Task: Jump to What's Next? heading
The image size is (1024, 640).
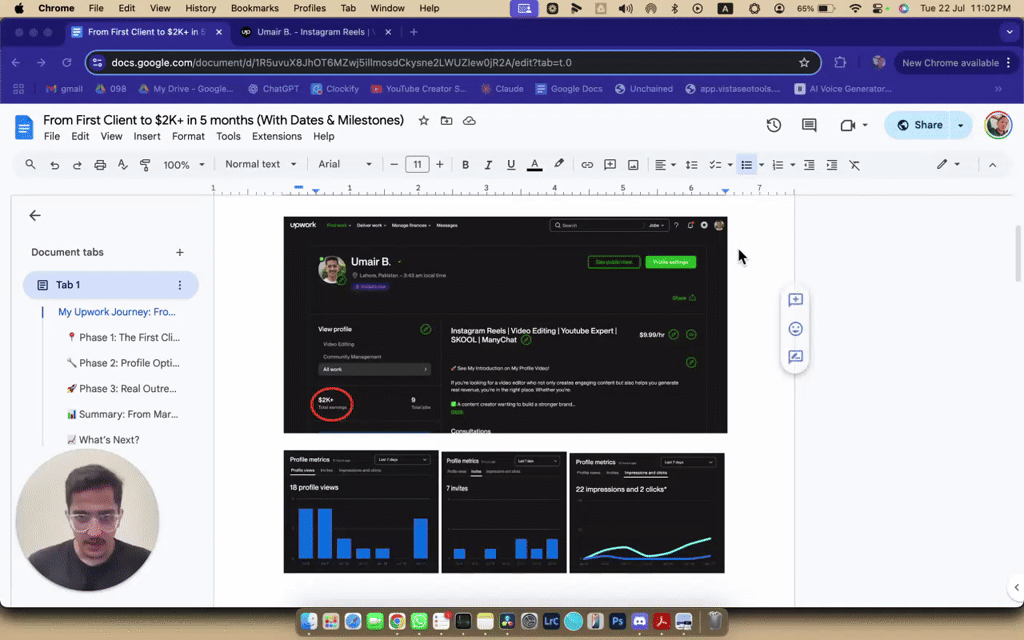Action: 103,440
